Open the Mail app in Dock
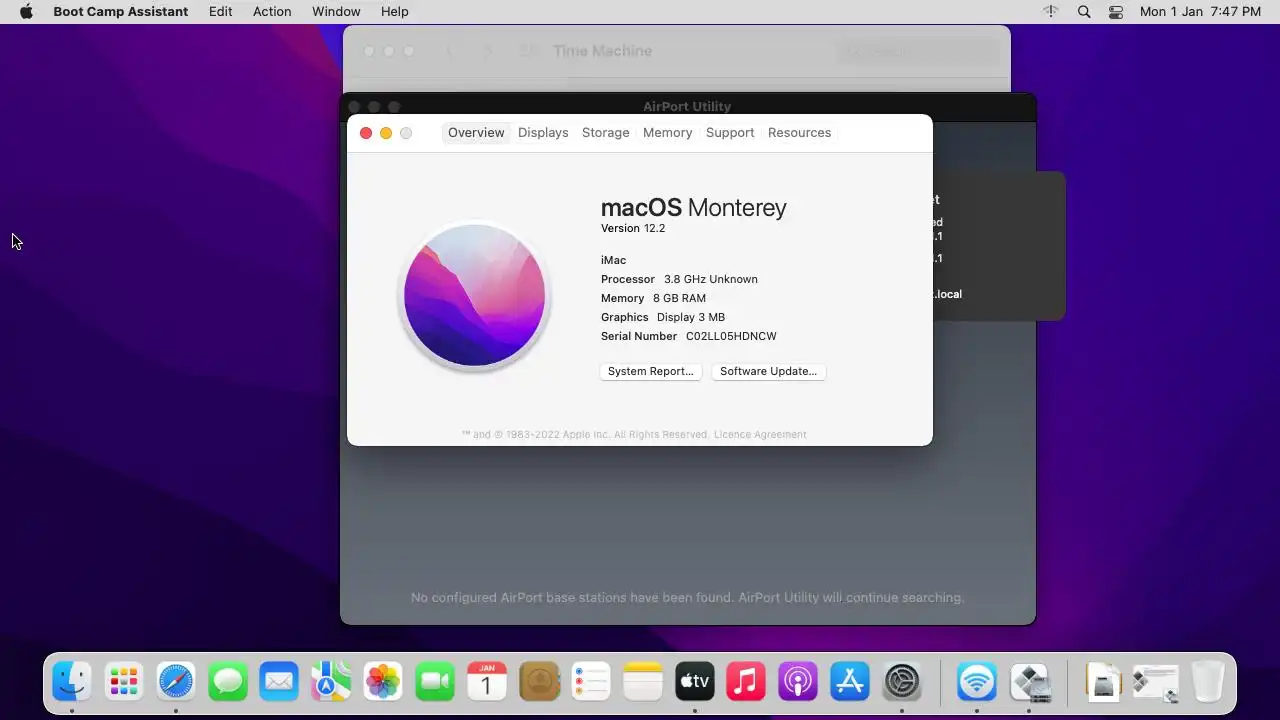The width and height of the screenshot is (1280, 720). (279, 682)
